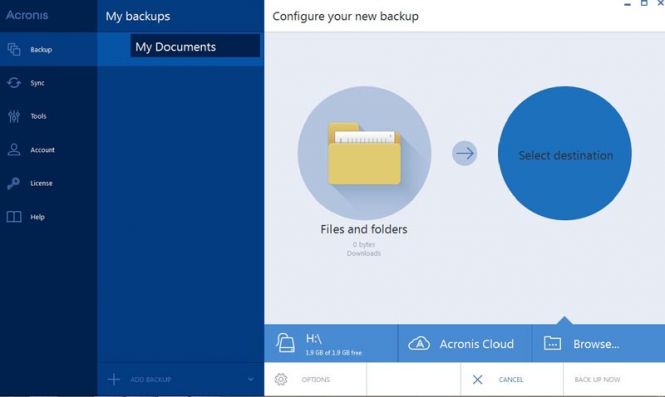
Task: Click the Select destination circle
Action: coord(564,153)
